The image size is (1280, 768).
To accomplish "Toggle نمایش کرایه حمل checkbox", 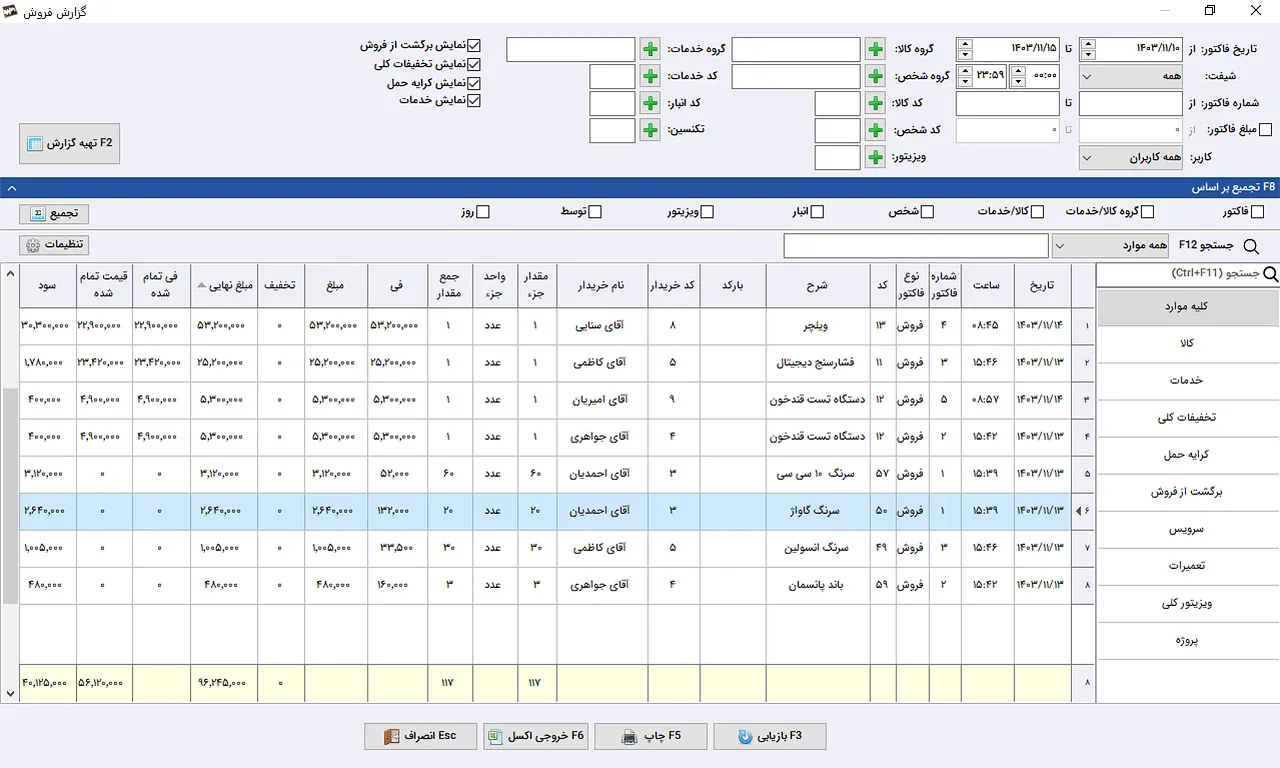I will (x=474, y=83).
